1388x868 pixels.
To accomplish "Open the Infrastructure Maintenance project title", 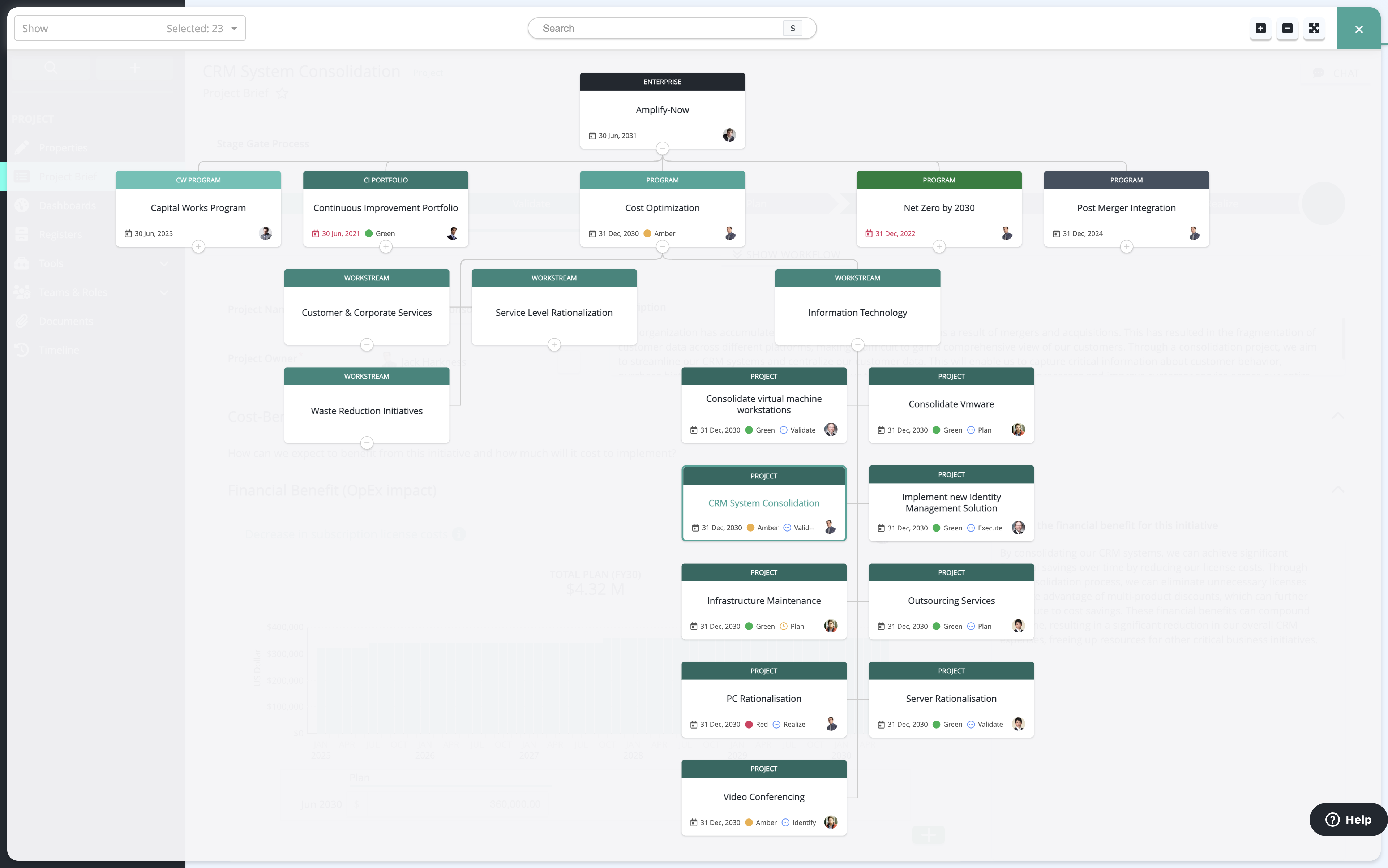I will (x=764, y=601).
